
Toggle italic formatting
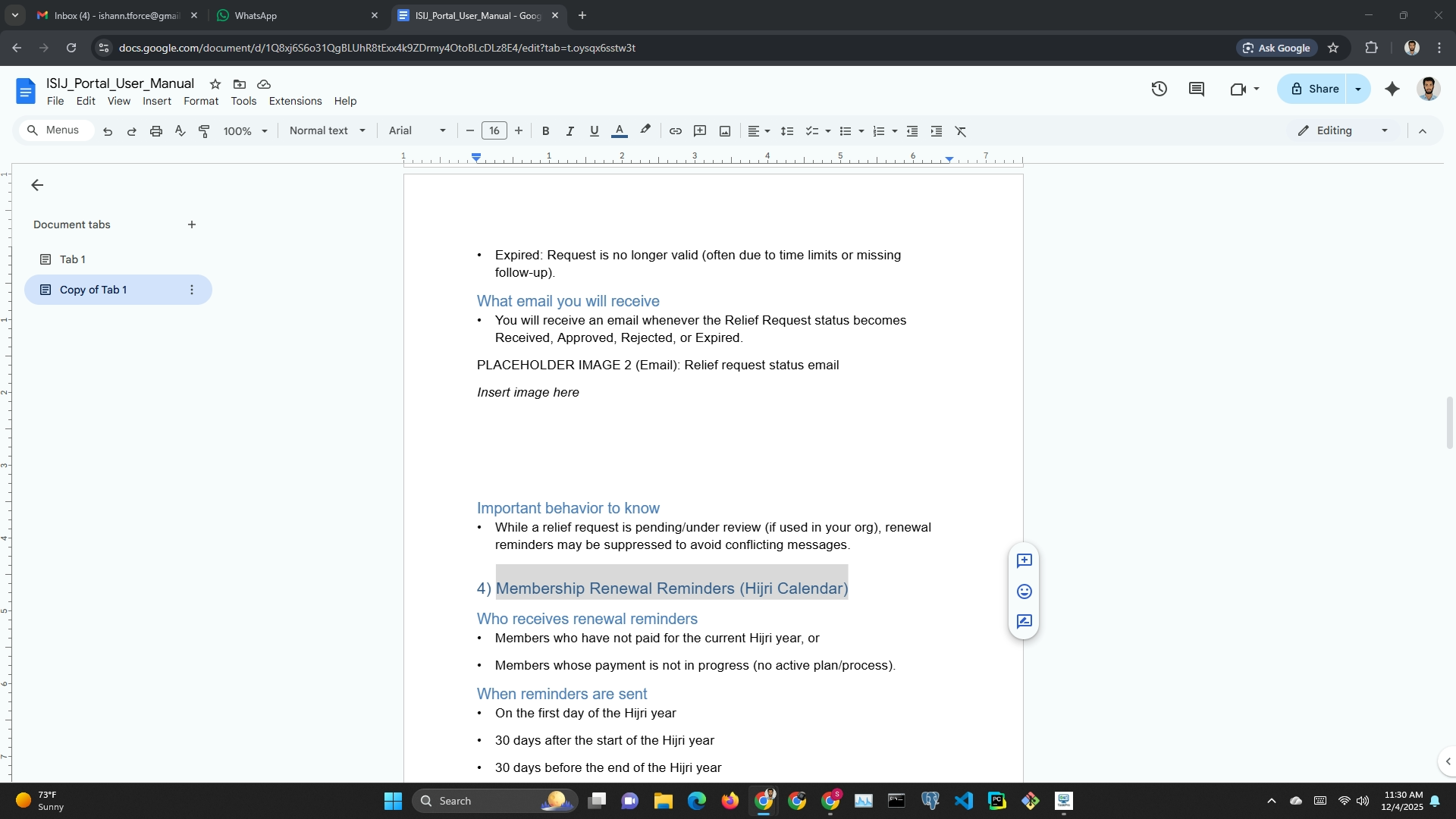coord(570,131)
